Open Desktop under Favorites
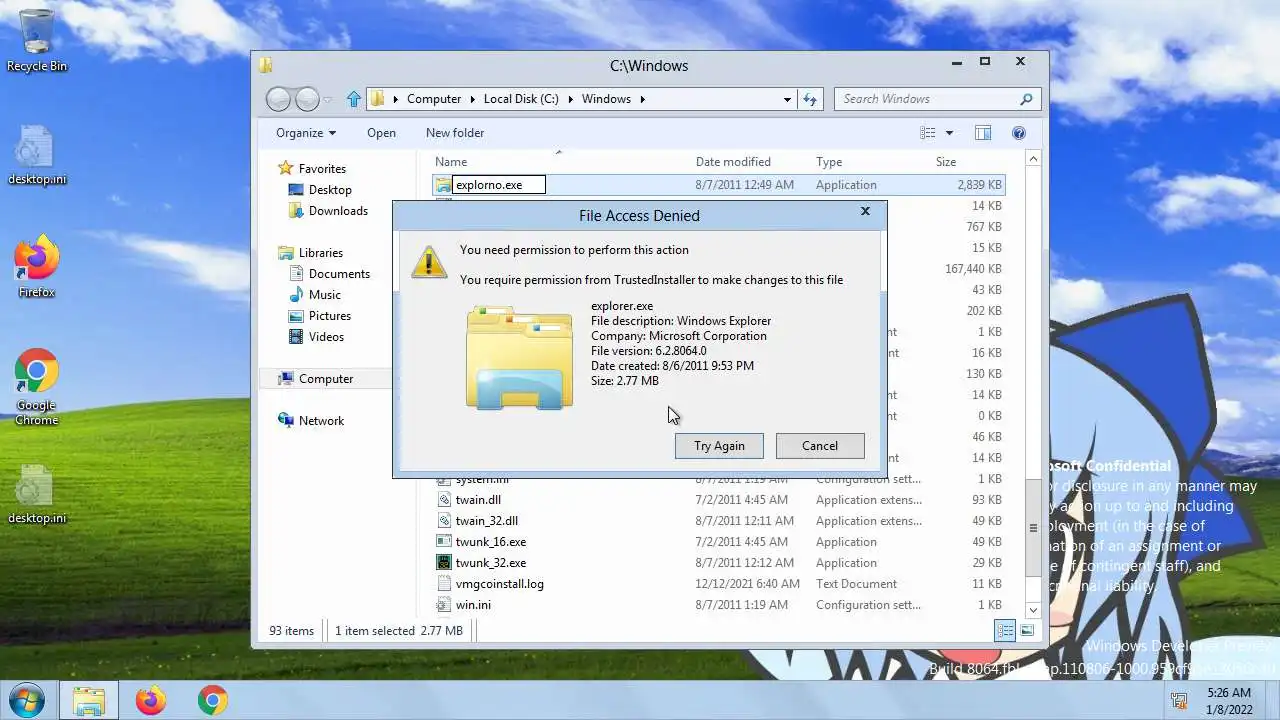 (x=330, y=190)
